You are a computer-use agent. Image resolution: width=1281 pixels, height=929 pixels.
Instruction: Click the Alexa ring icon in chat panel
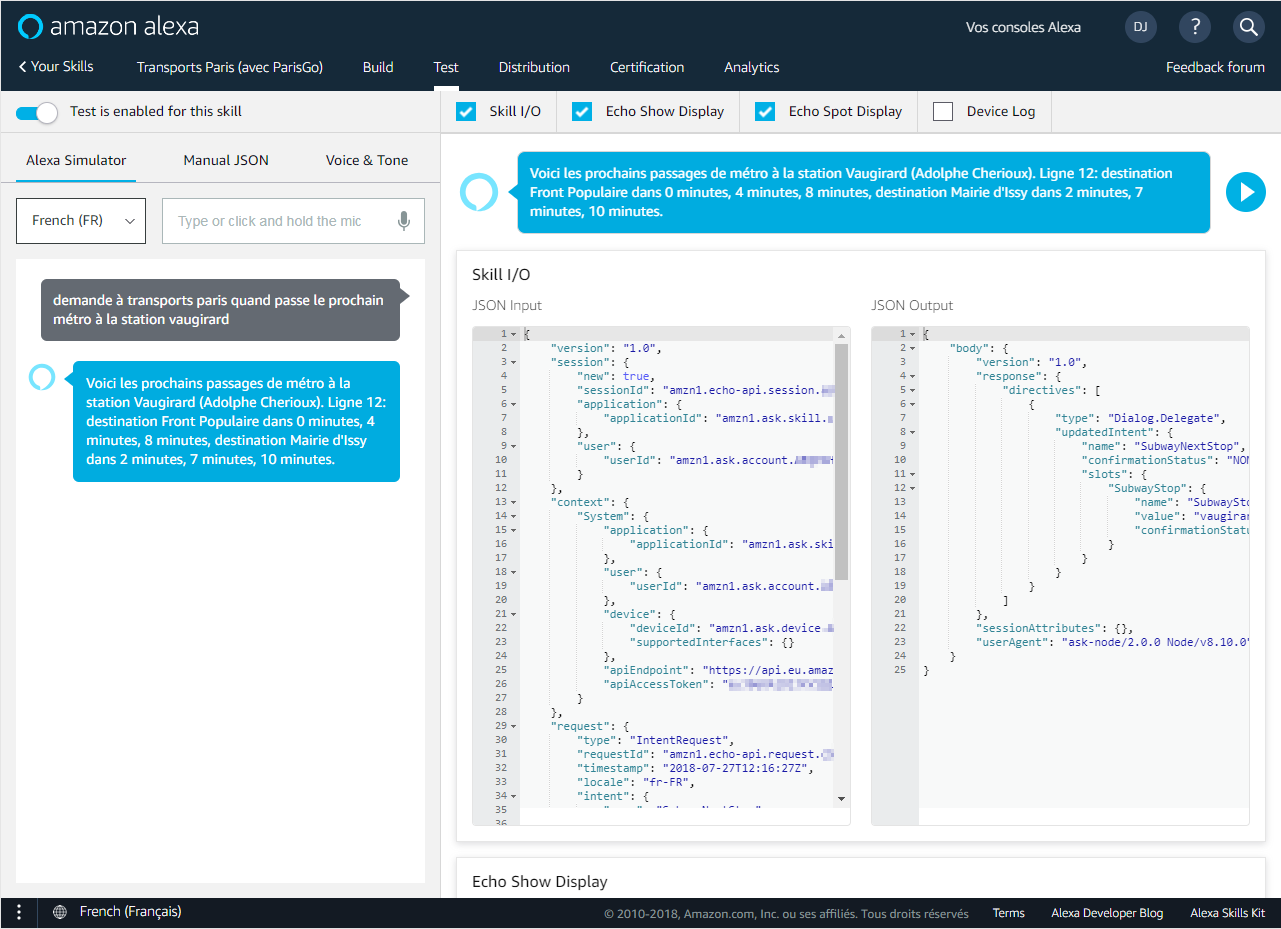point(41,376)
